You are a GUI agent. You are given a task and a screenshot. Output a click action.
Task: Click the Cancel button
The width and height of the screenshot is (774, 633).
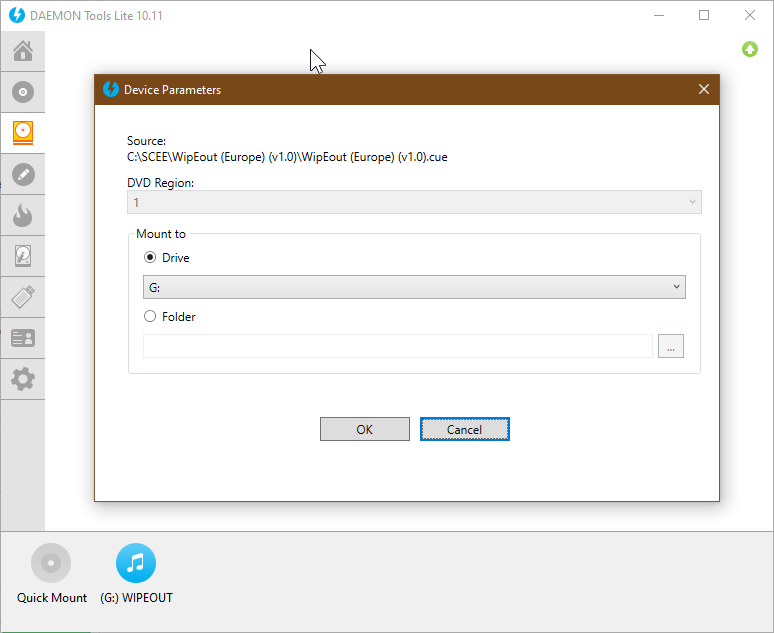[x=464, y=429]
